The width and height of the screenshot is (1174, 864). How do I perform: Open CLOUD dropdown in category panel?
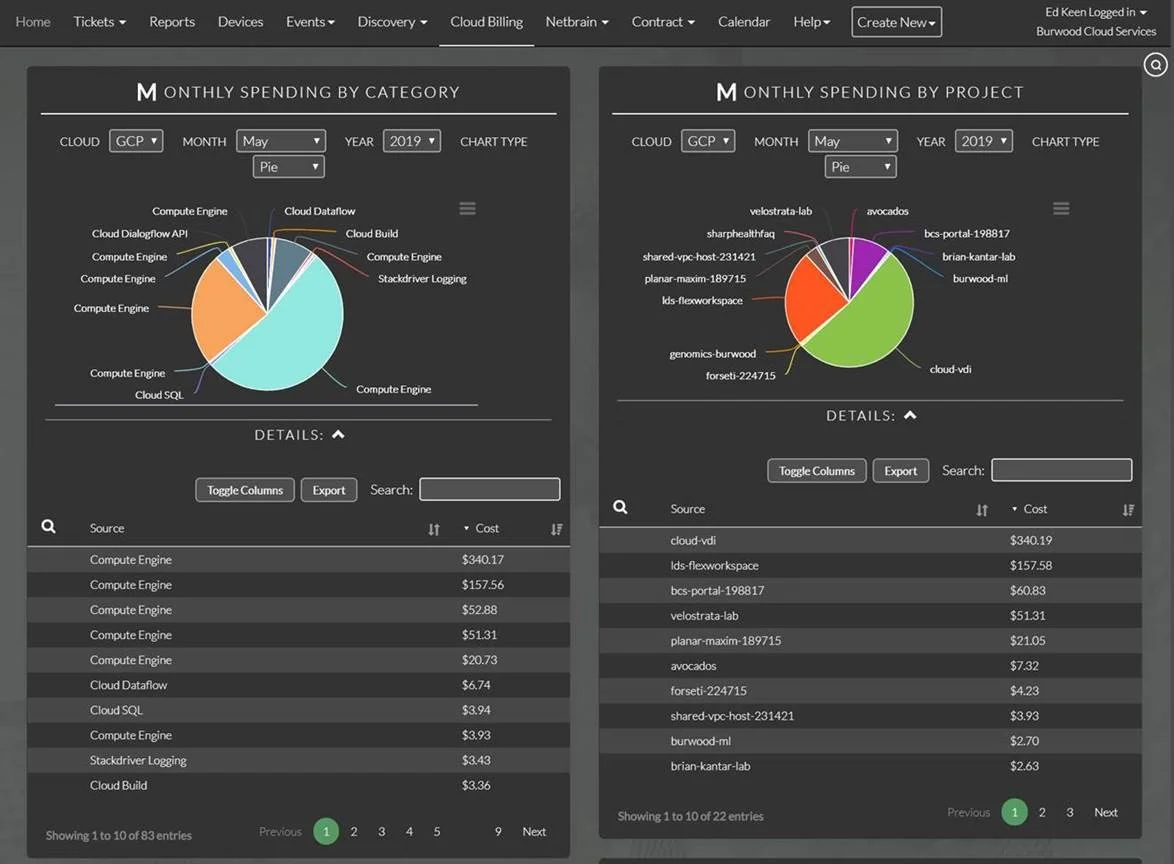pyautogui.click(x=136, y=141)
